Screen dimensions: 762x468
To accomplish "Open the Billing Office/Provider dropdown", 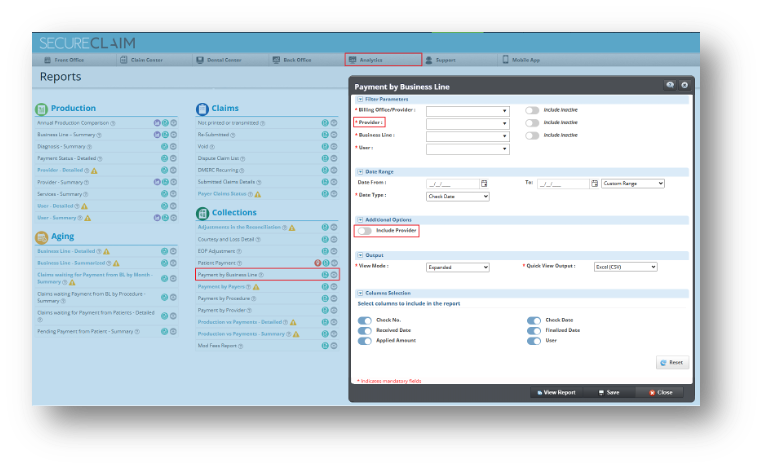I will click(468, 111).
